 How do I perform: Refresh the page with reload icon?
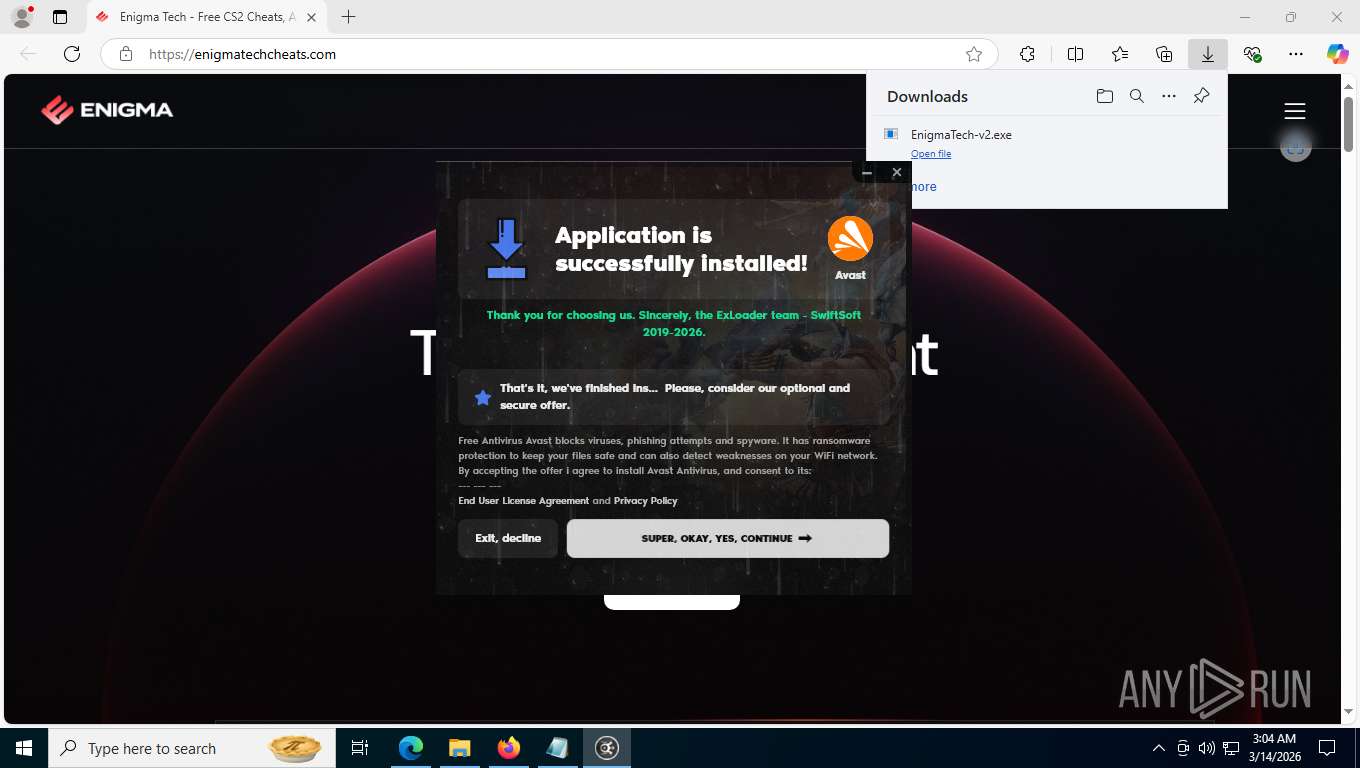72,54
